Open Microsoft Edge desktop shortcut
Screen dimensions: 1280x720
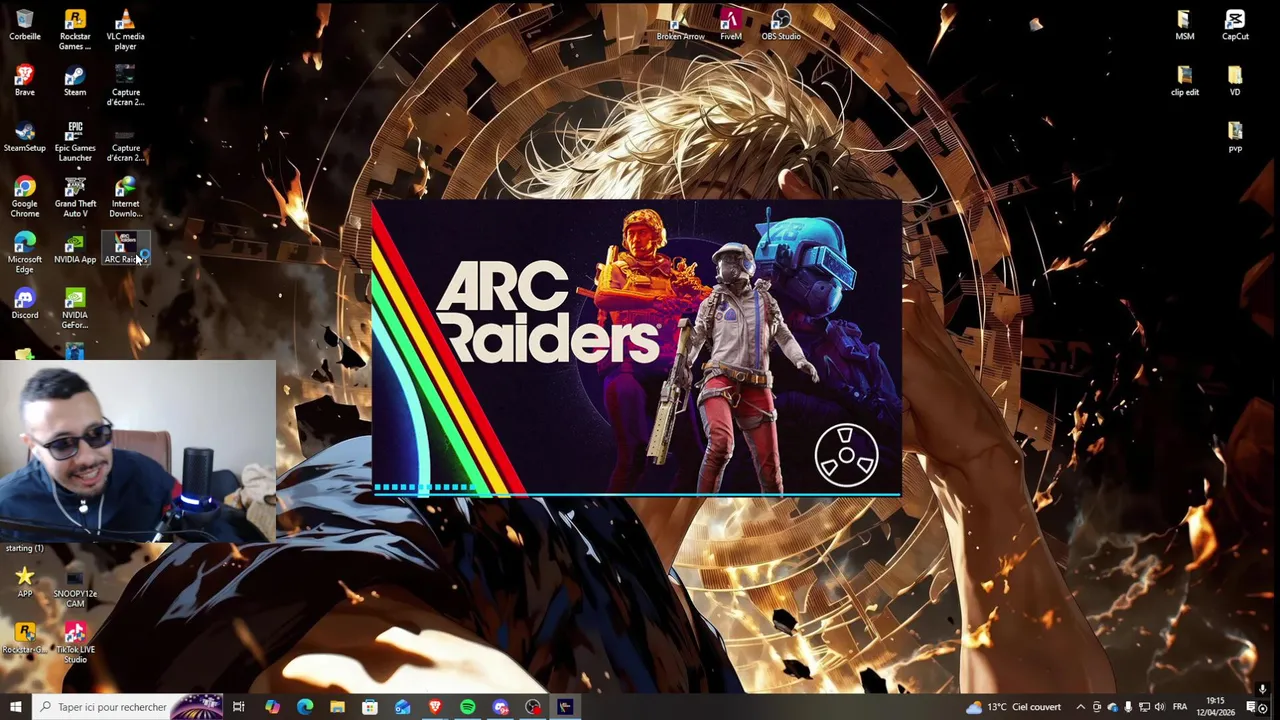[x=25, y=253]
